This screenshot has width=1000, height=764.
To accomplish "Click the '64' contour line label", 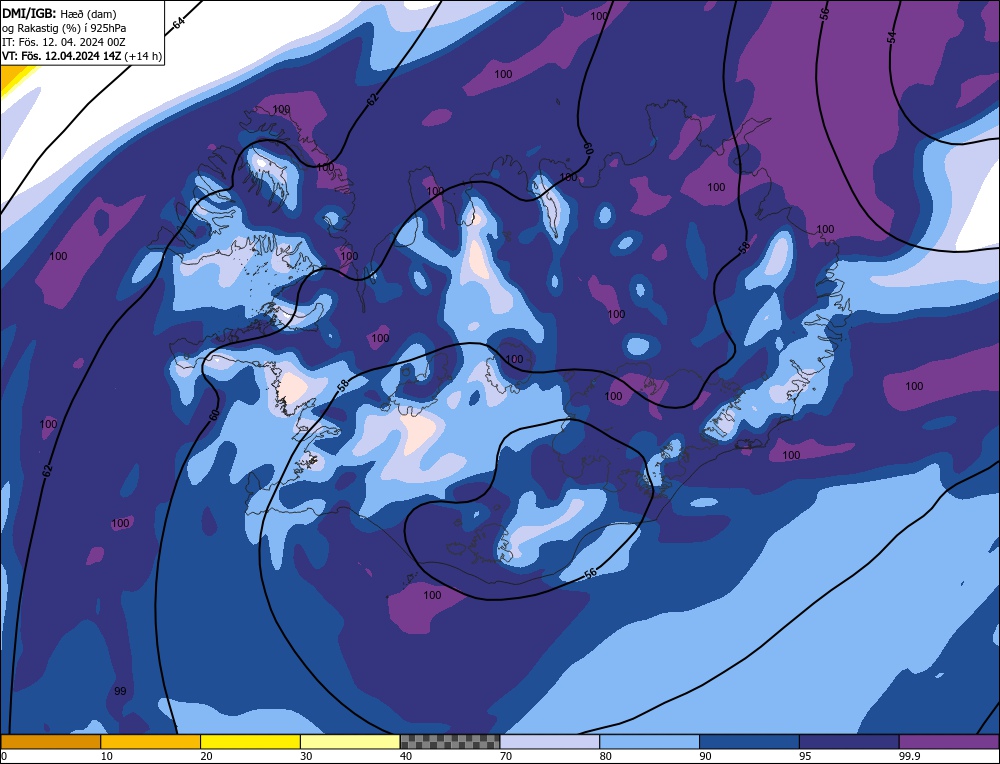I will [x=179, y=22].
